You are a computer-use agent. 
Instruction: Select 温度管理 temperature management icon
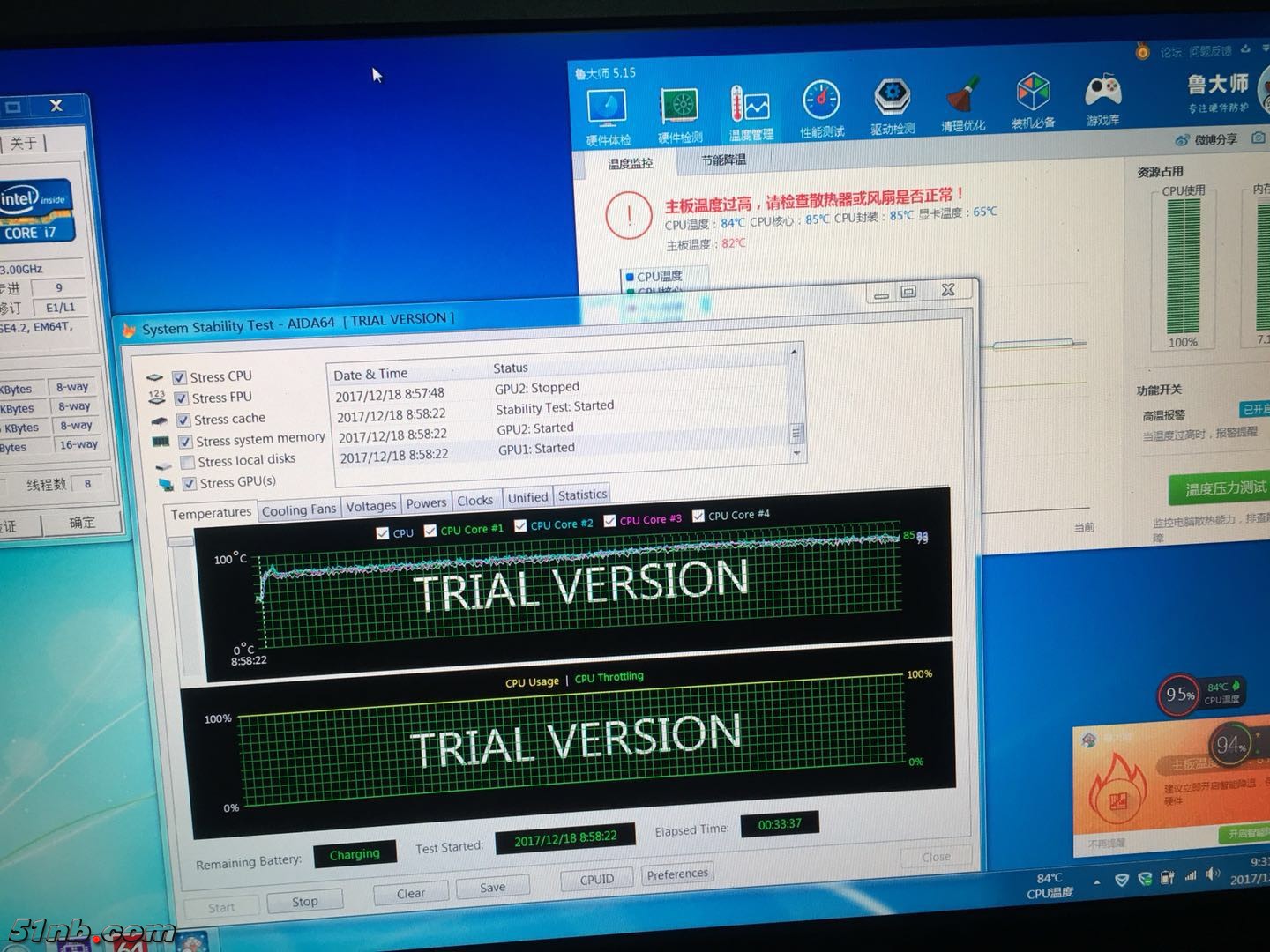click(751, 113)
